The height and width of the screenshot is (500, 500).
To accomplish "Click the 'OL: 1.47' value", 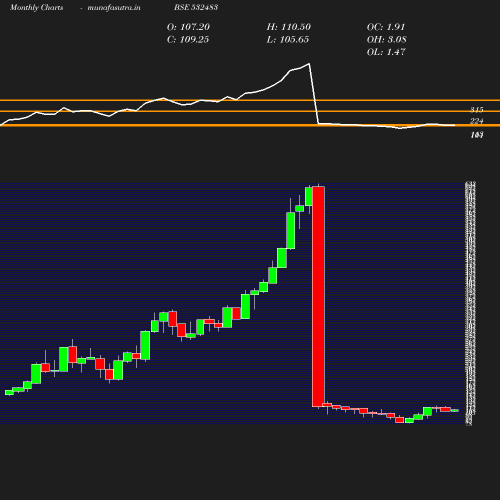I will click(x=386, y=52).
